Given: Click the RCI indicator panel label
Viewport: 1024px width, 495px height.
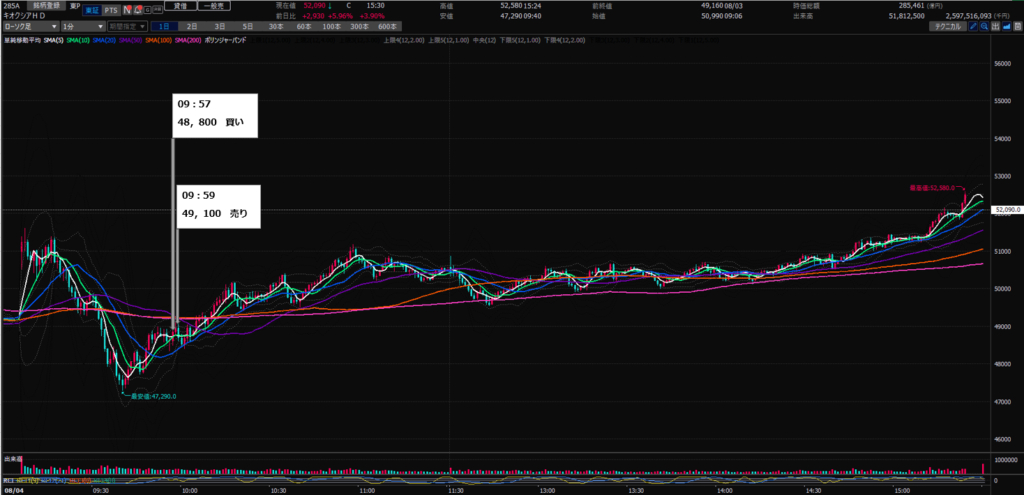Looking at the screenshot, I should 8,481.
